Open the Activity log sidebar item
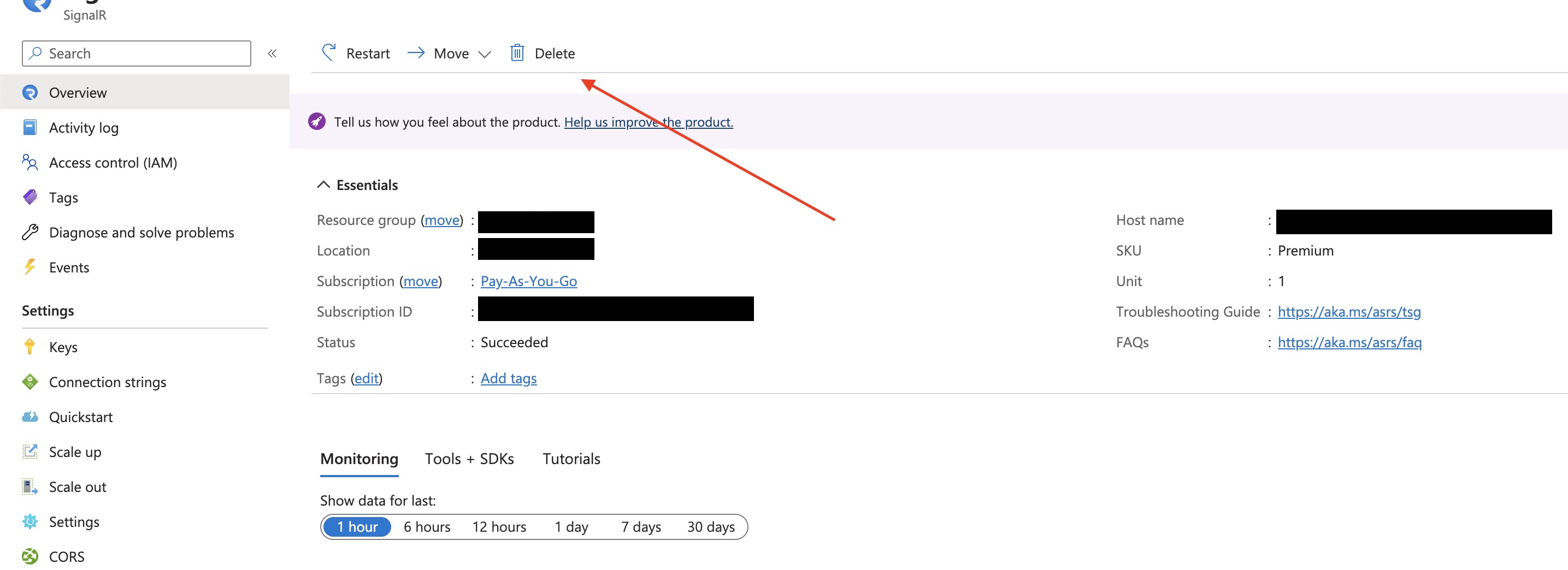 coord(84,128)
